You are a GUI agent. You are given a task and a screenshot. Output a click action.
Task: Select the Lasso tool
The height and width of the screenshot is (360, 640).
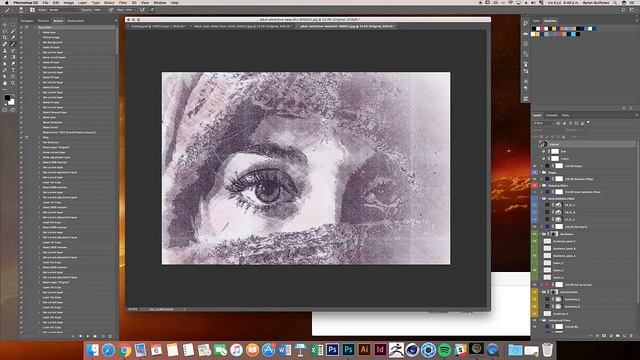[x=4, y=31]
